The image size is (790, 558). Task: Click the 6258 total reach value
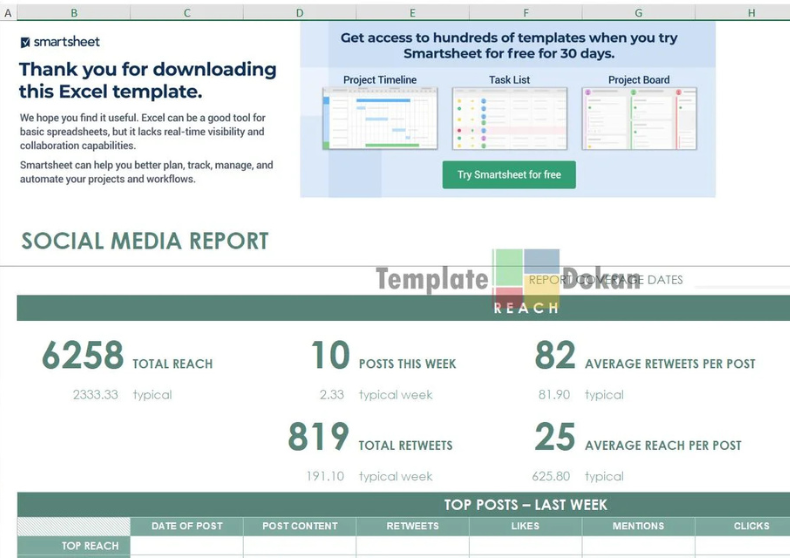click(x=83, y=355)
